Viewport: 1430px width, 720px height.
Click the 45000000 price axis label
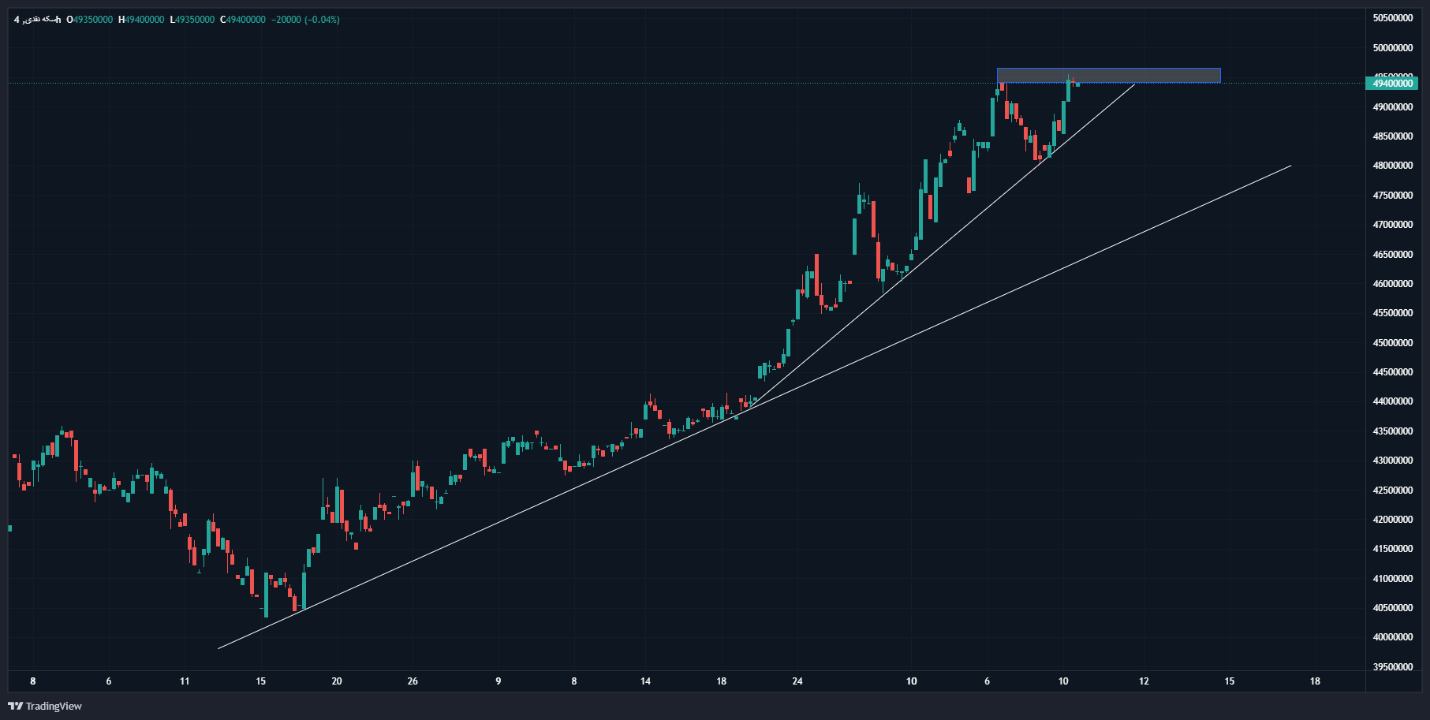pyautogui.click(x=1392, y=343)
